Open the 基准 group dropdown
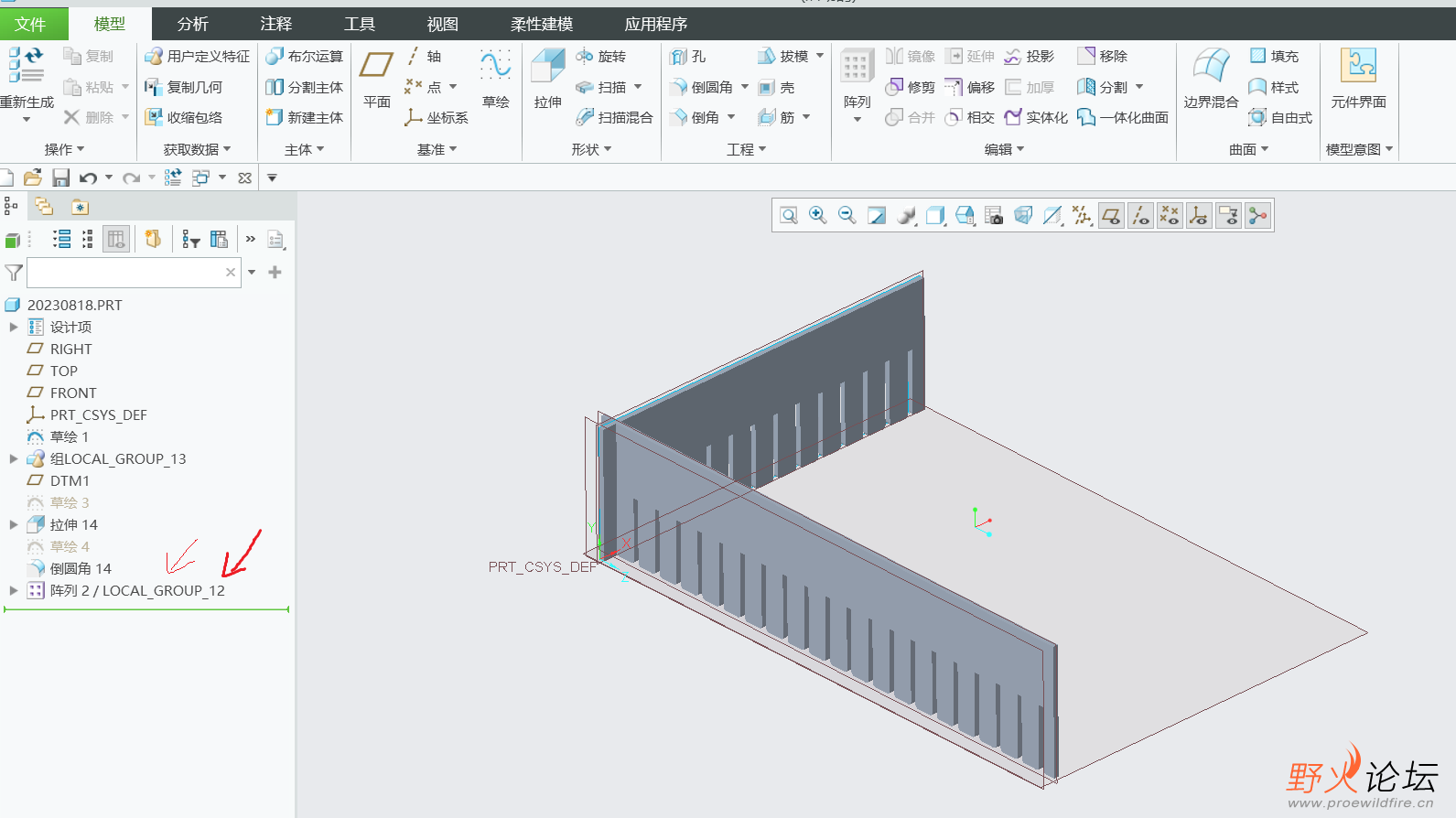This screenshot has height=818, width=1456. (437, 149)
